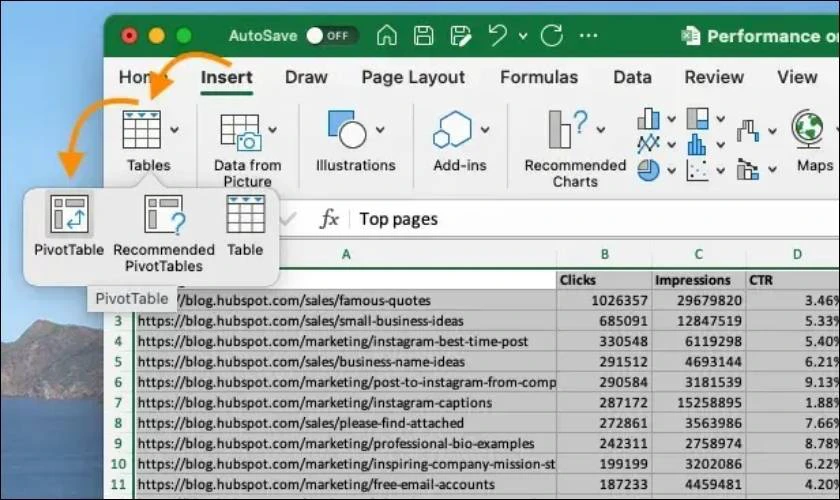Image resolution: width=840 pixels, height=500 pixels.
Task: Select the please-find-attached URL cell
Action: point(346,423)
